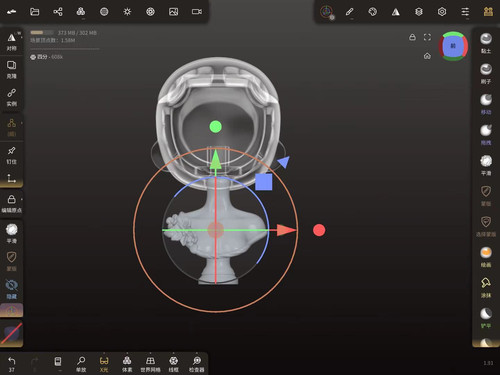Viewport: 500px width, 375px height.
Task: Toggle the 钉住 pin option
Action: pos(11,155)
